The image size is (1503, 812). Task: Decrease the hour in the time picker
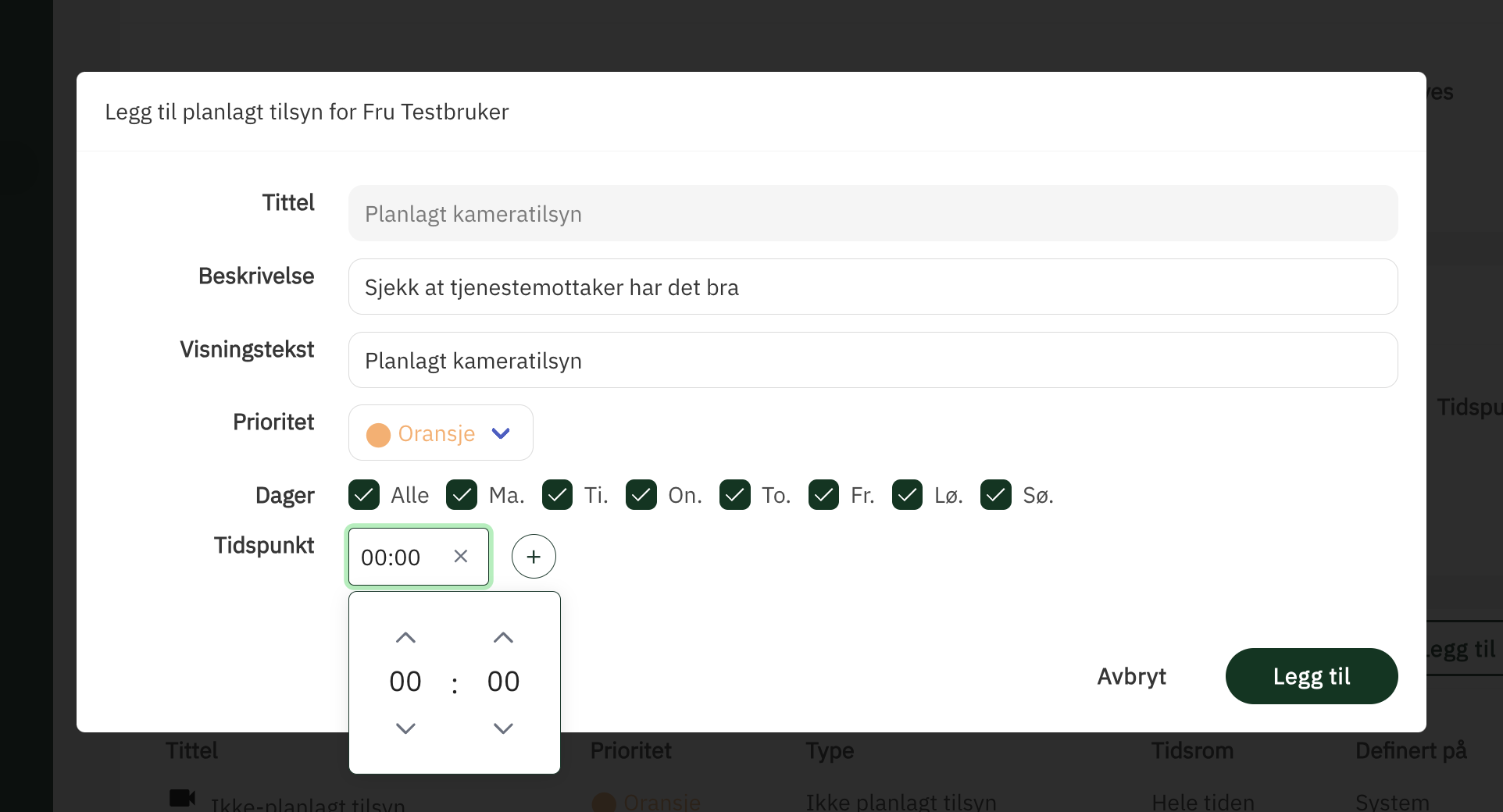coord(405,728)
